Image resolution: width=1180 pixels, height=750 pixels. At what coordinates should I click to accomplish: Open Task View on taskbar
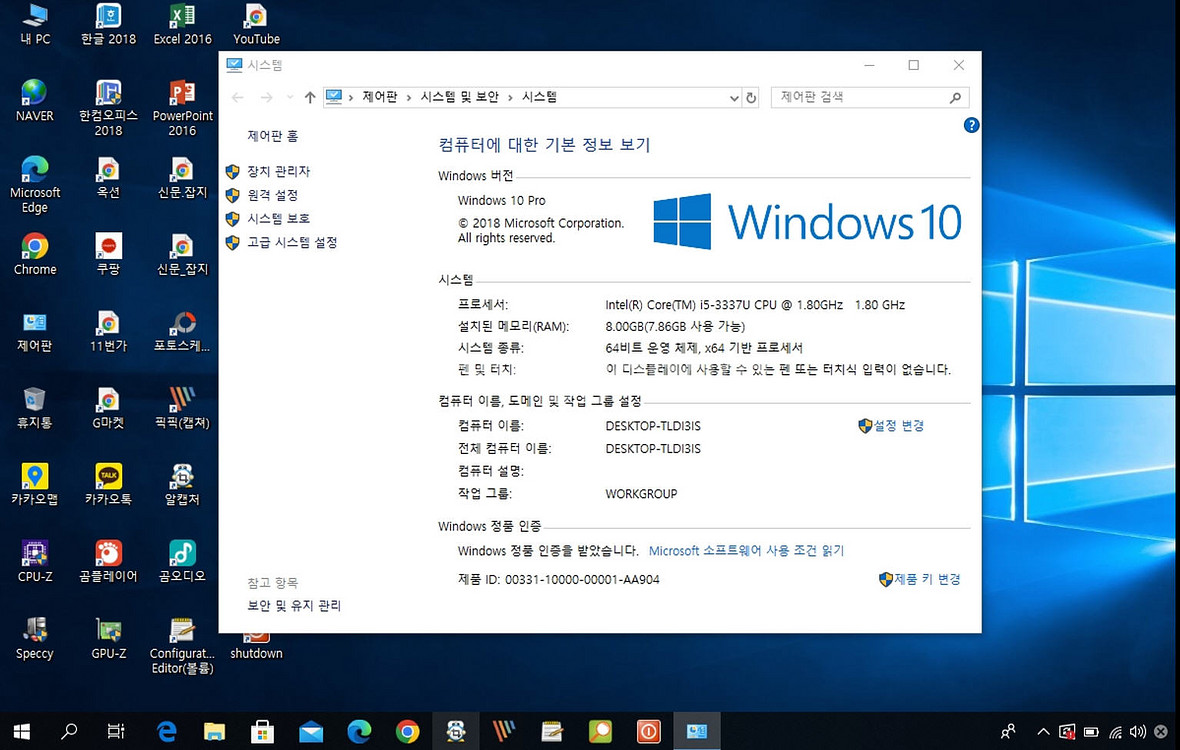pyautogui.click(x=116, y=730)
